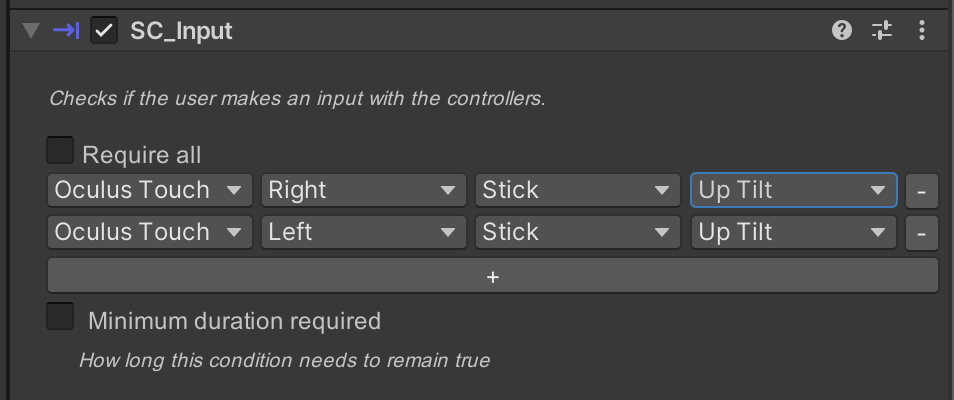Open the focused Up Tilt dropdown
954x400 pixels.
(x=793, y=190)
